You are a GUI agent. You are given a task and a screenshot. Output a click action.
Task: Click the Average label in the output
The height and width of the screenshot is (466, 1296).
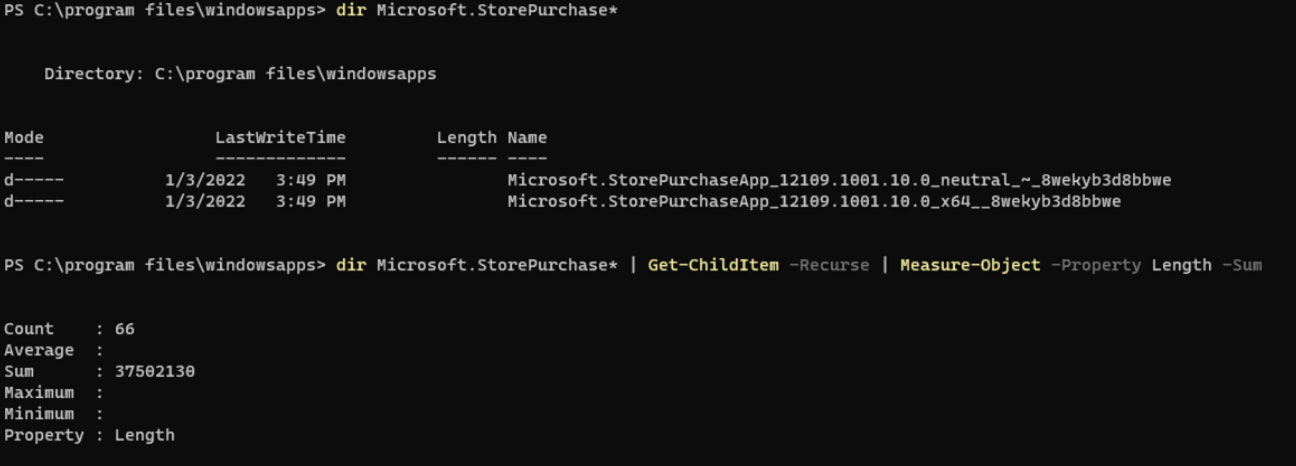tap(39, 350)
